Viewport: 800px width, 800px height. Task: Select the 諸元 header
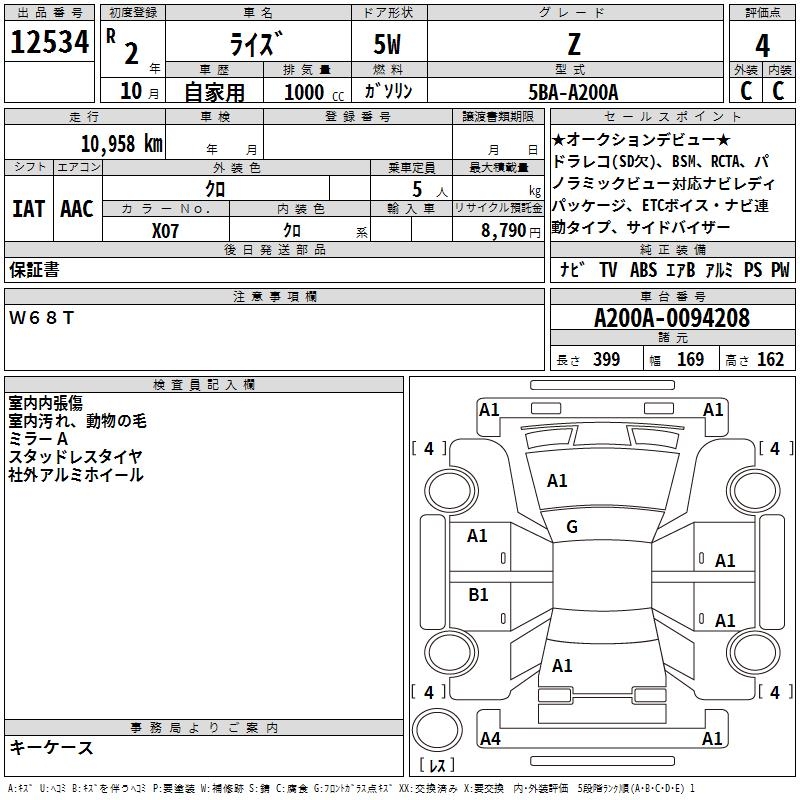pyautogui.click(x=673, y=338)
